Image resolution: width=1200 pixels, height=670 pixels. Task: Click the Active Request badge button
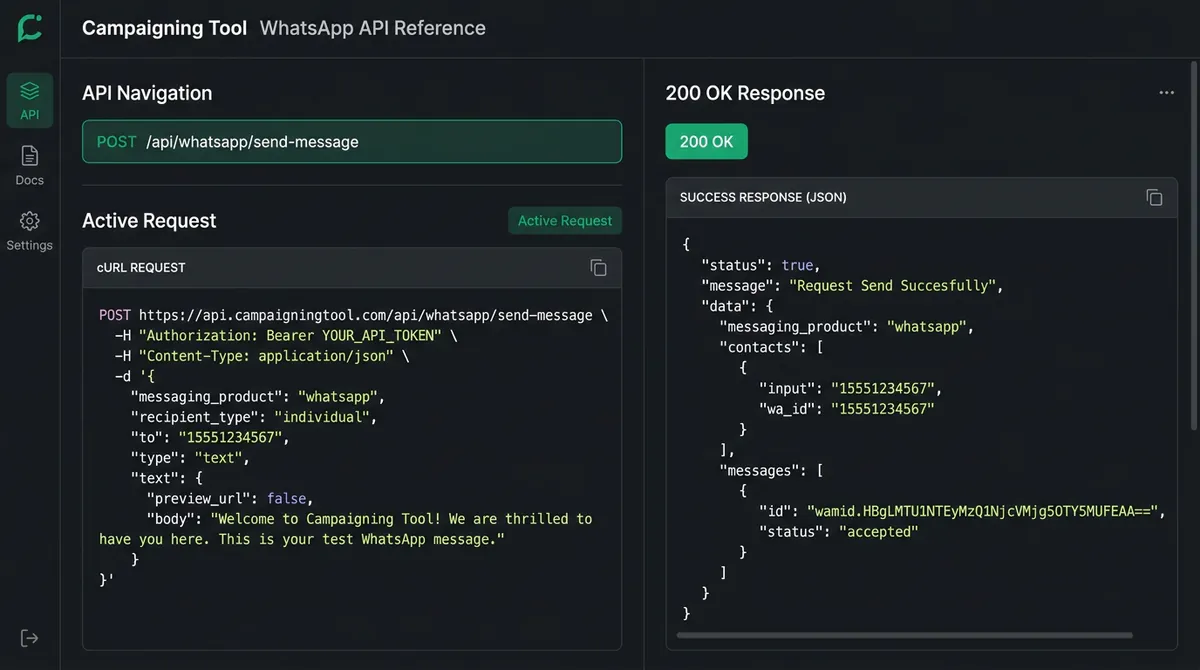[565, 221]
